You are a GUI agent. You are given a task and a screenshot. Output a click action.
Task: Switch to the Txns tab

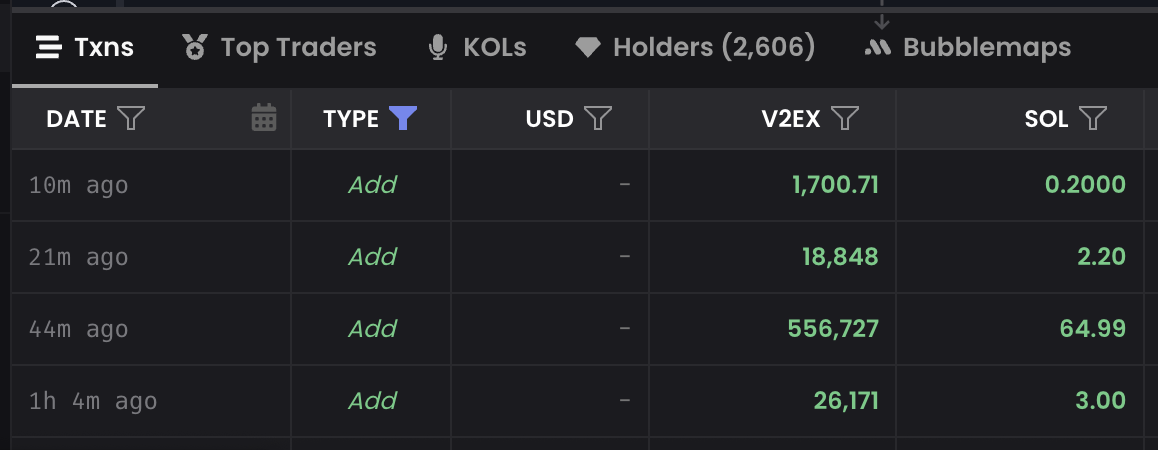(x=85, y=48)
